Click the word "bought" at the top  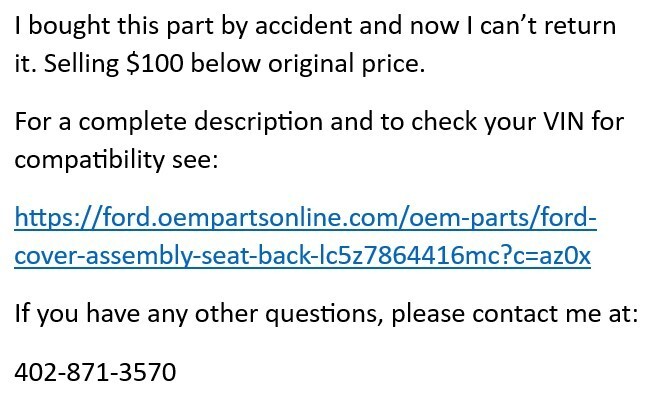pyautogui.click(x=69, y=26)
